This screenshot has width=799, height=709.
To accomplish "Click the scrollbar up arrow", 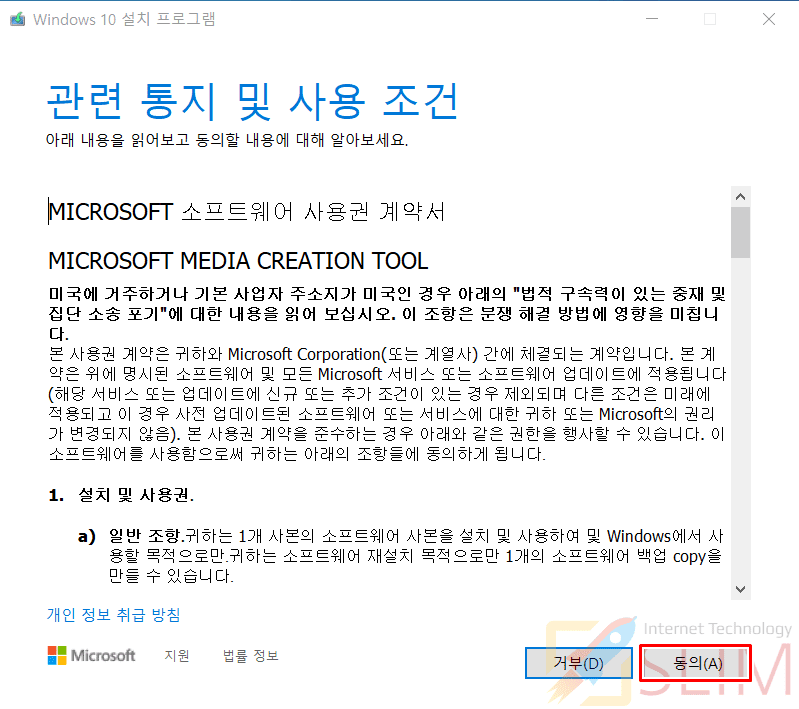I will [x=740, y=197].
